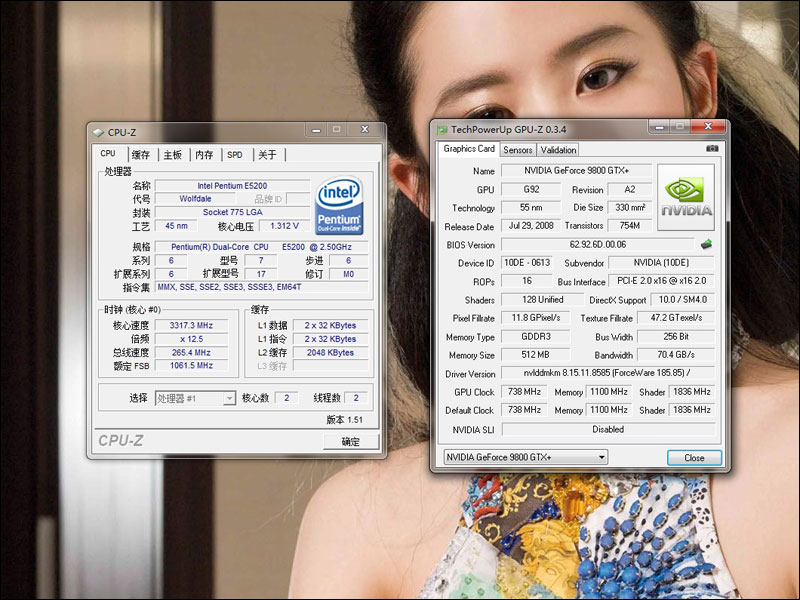Click the A2 revision value
The width and height of the screenshot is (800, 600).
click(x=630, y=189)
